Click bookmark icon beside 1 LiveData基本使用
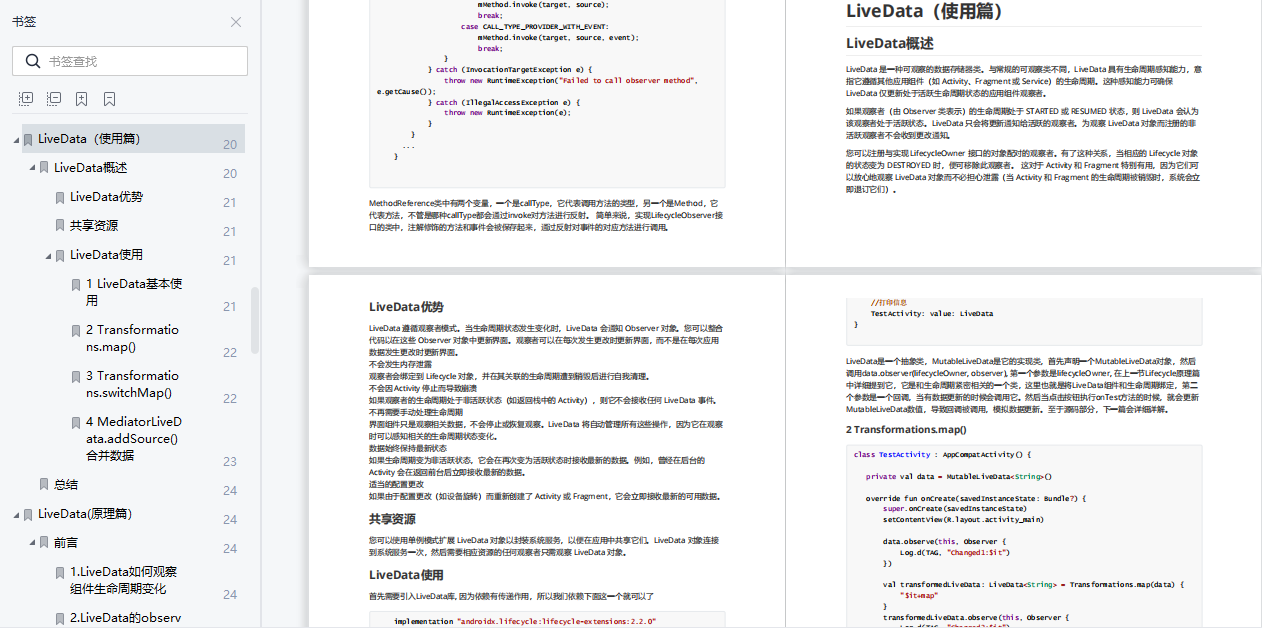This screenshot has height=628, width=1262. point(77,284)
